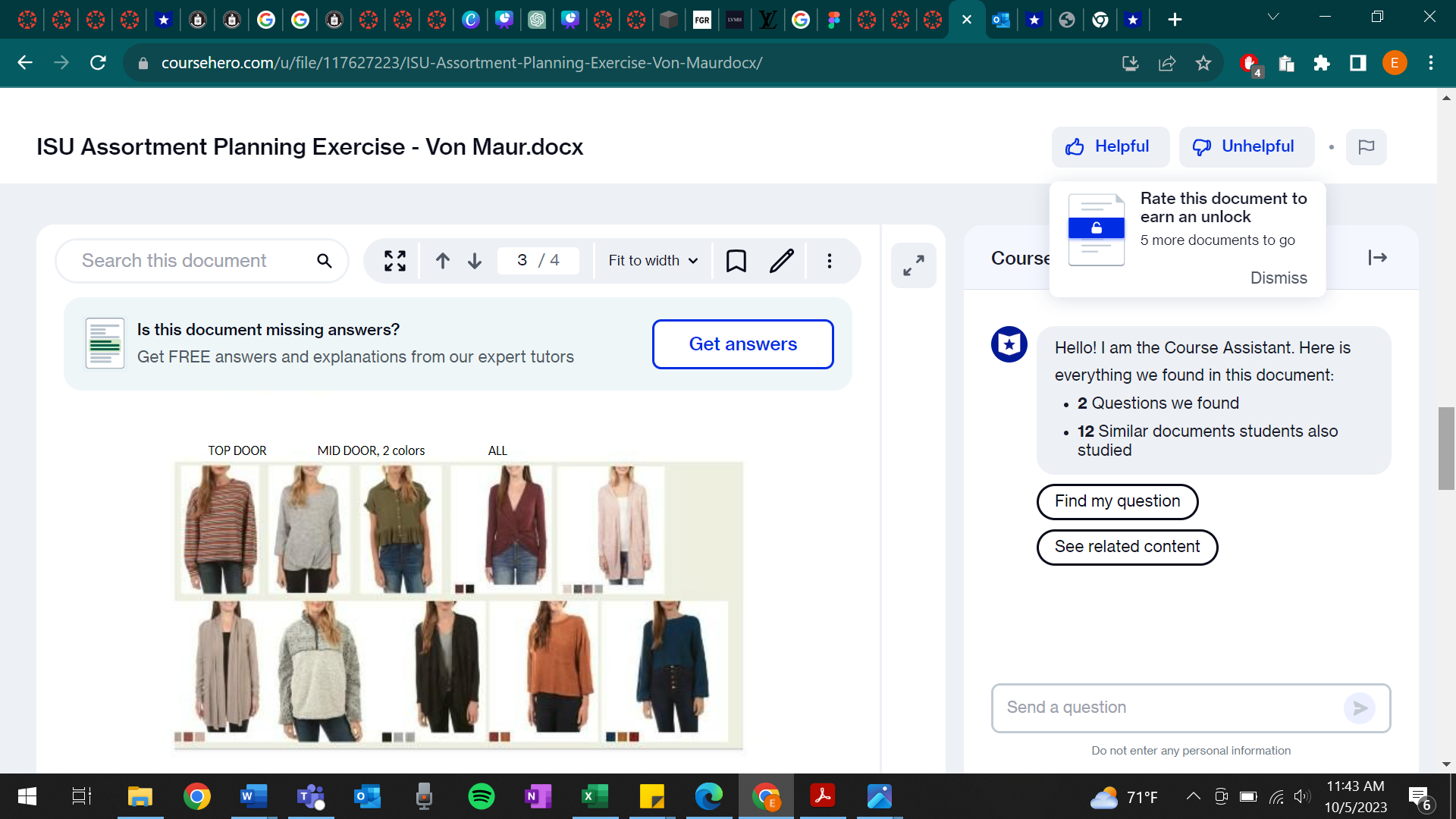Select the pencil annotate tool

(x=782, y=261)
